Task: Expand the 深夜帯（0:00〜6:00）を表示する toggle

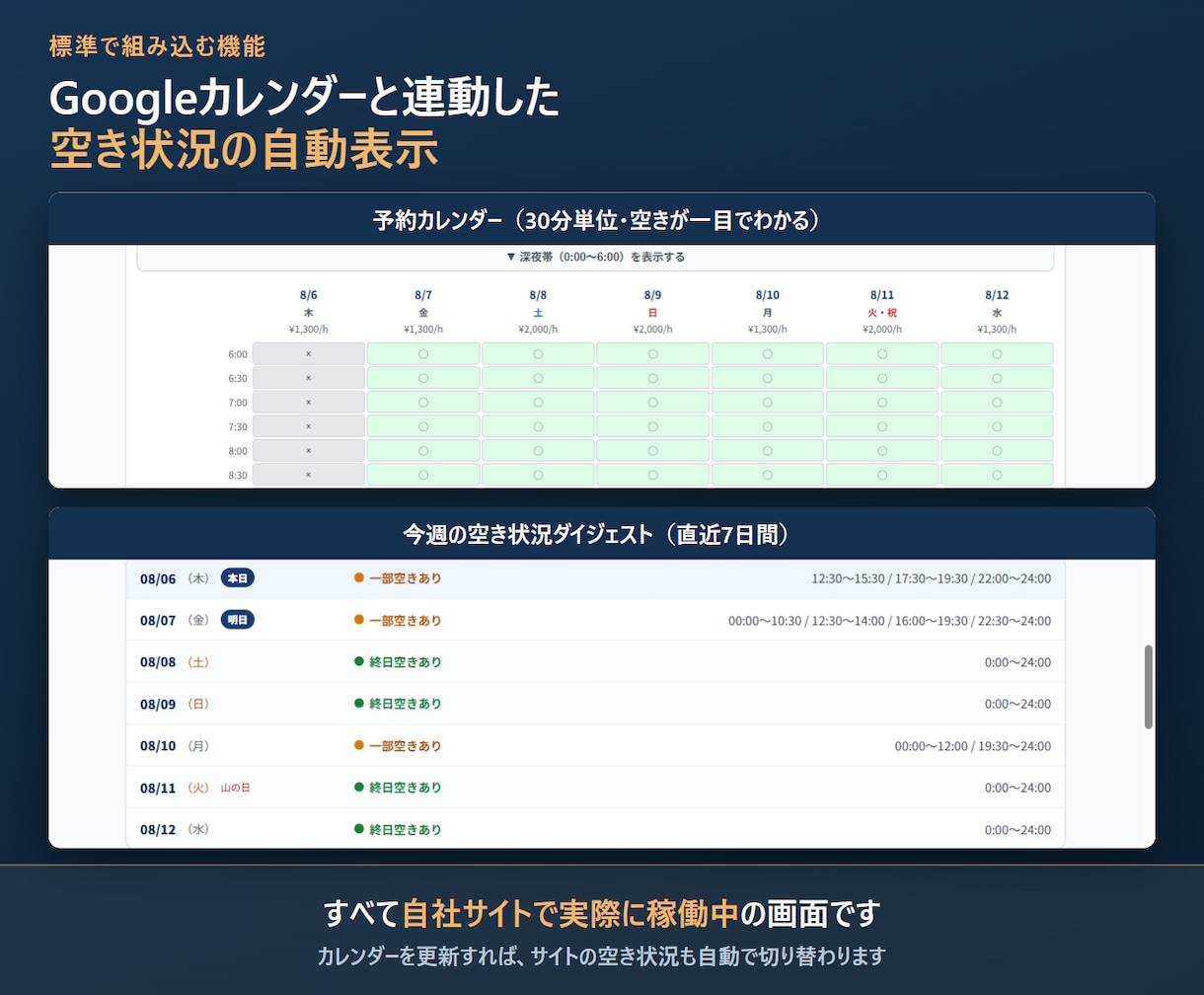Action: click(595, 257)
